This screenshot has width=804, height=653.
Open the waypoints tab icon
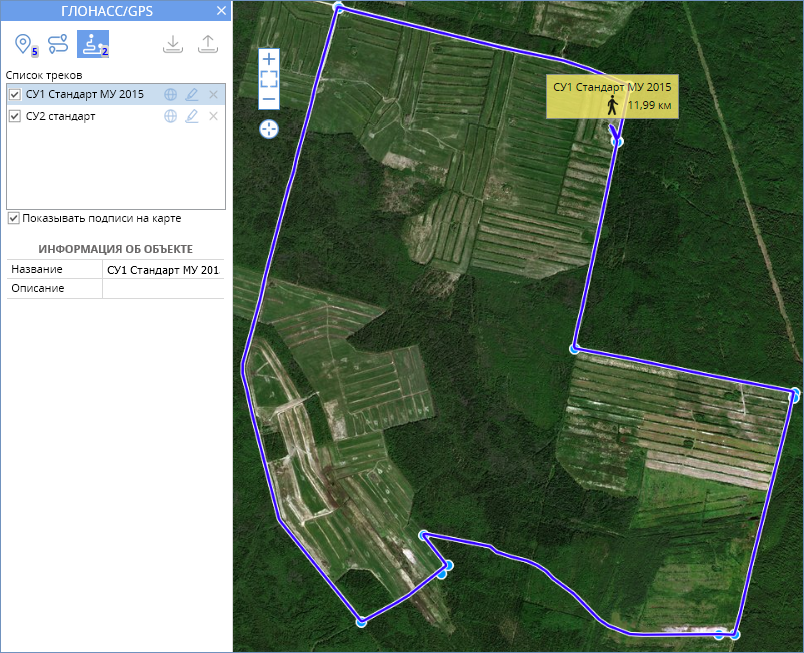pos(26,45)
